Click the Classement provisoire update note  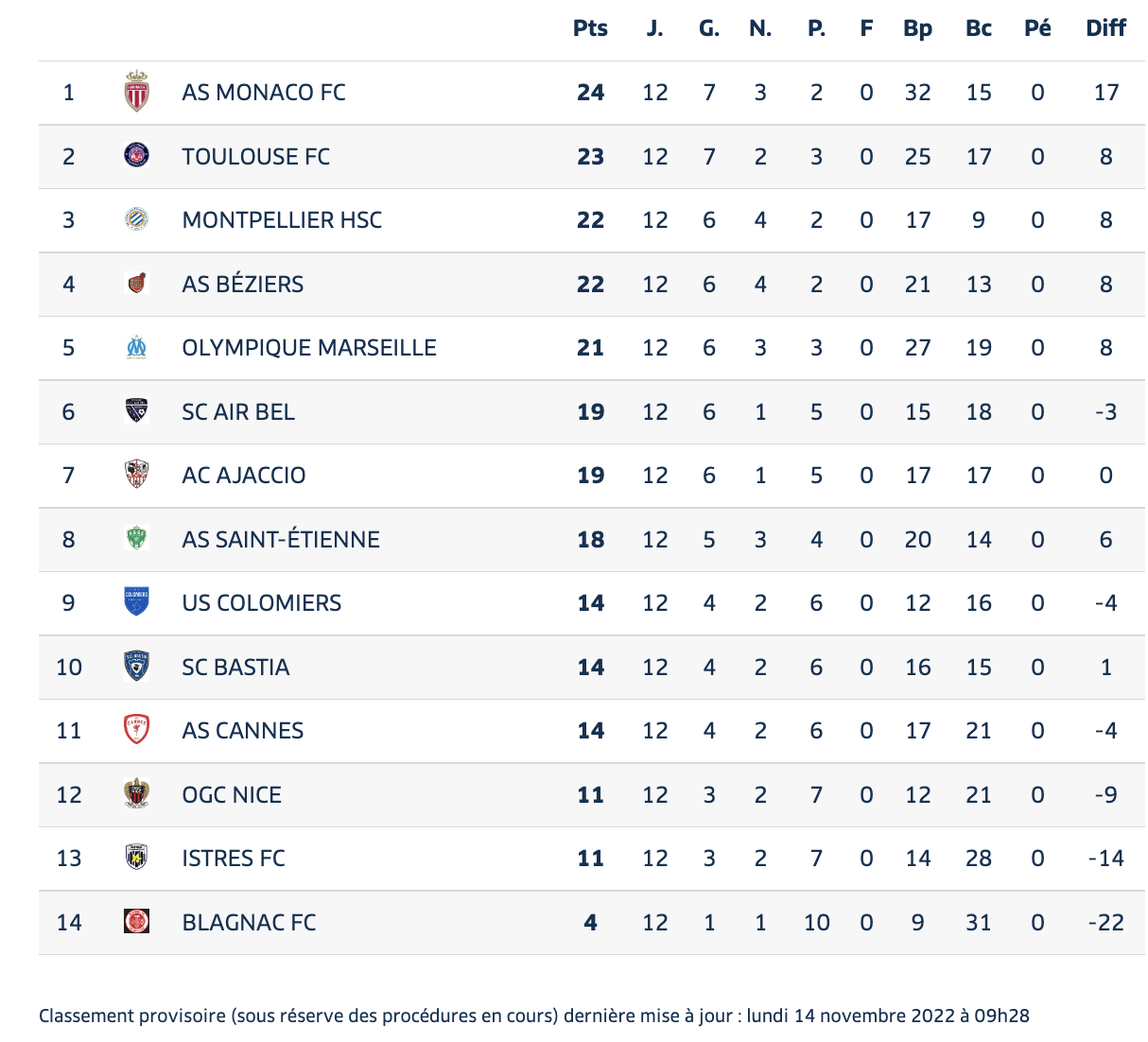(x=534, y=1016)
